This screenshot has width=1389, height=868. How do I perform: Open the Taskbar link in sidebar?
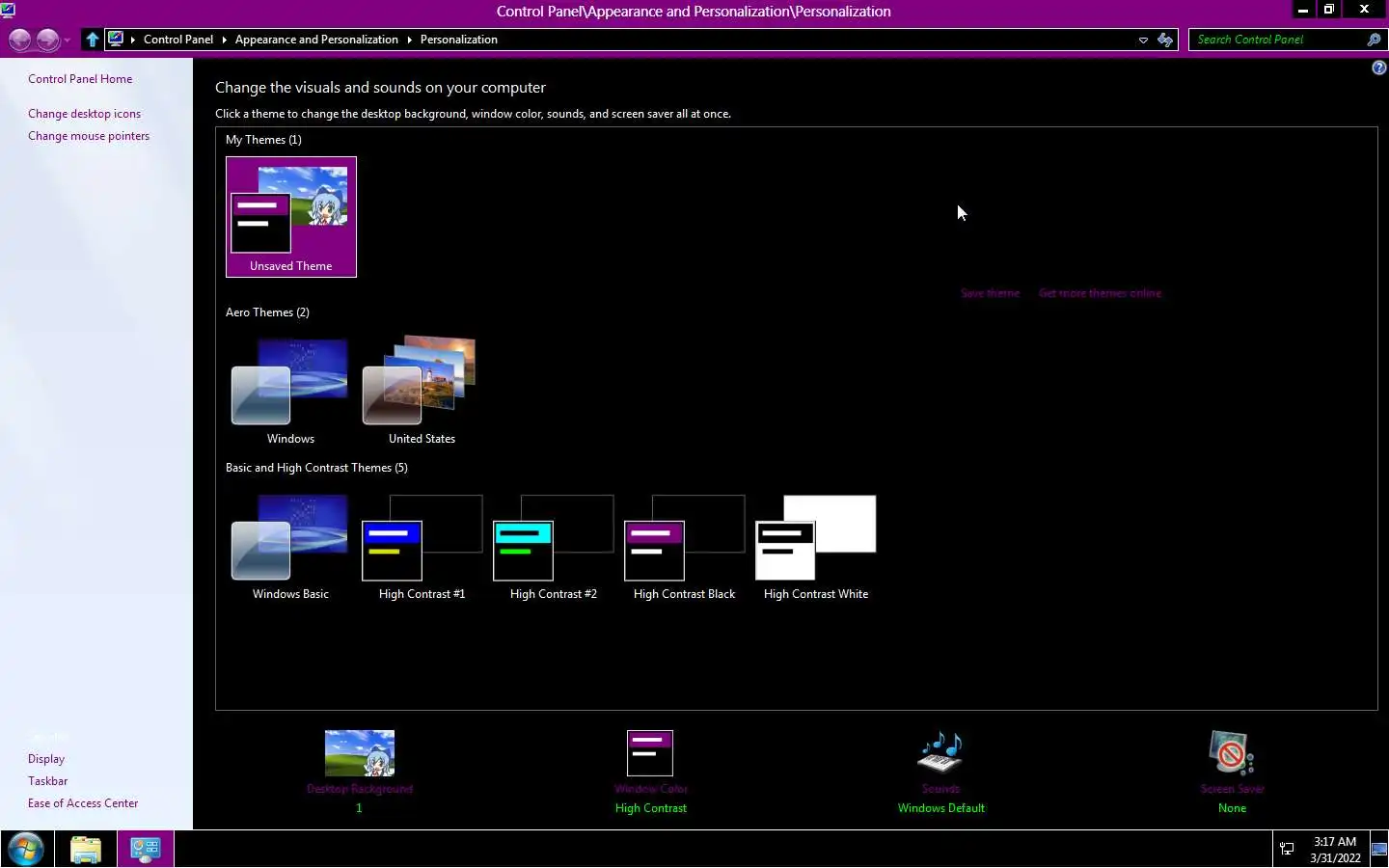(48, 781)
